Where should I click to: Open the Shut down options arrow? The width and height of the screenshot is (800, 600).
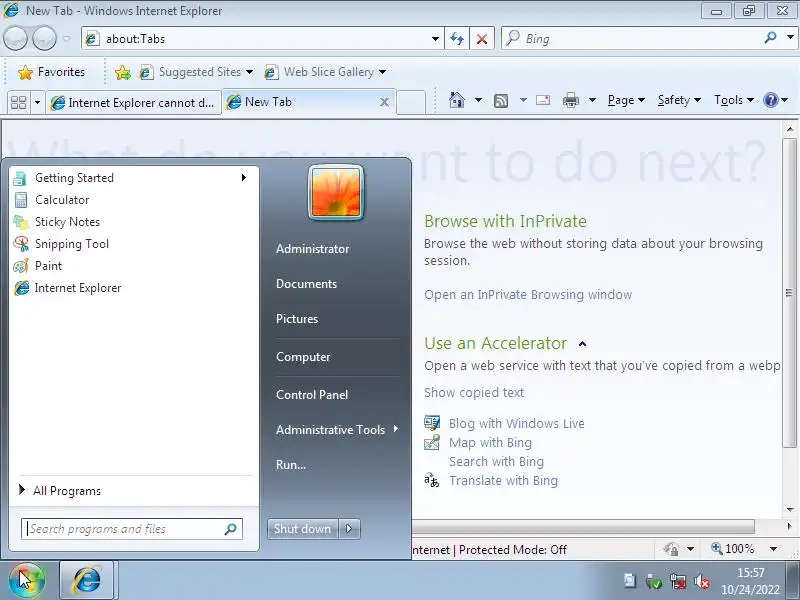coord(349,529)
